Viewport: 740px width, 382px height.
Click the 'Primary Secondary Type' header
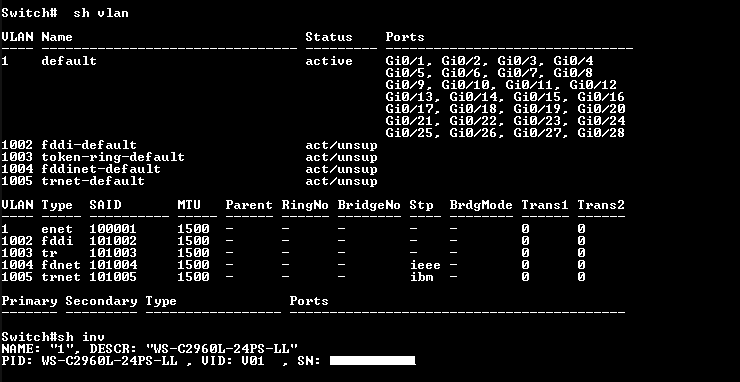point(89,301)
